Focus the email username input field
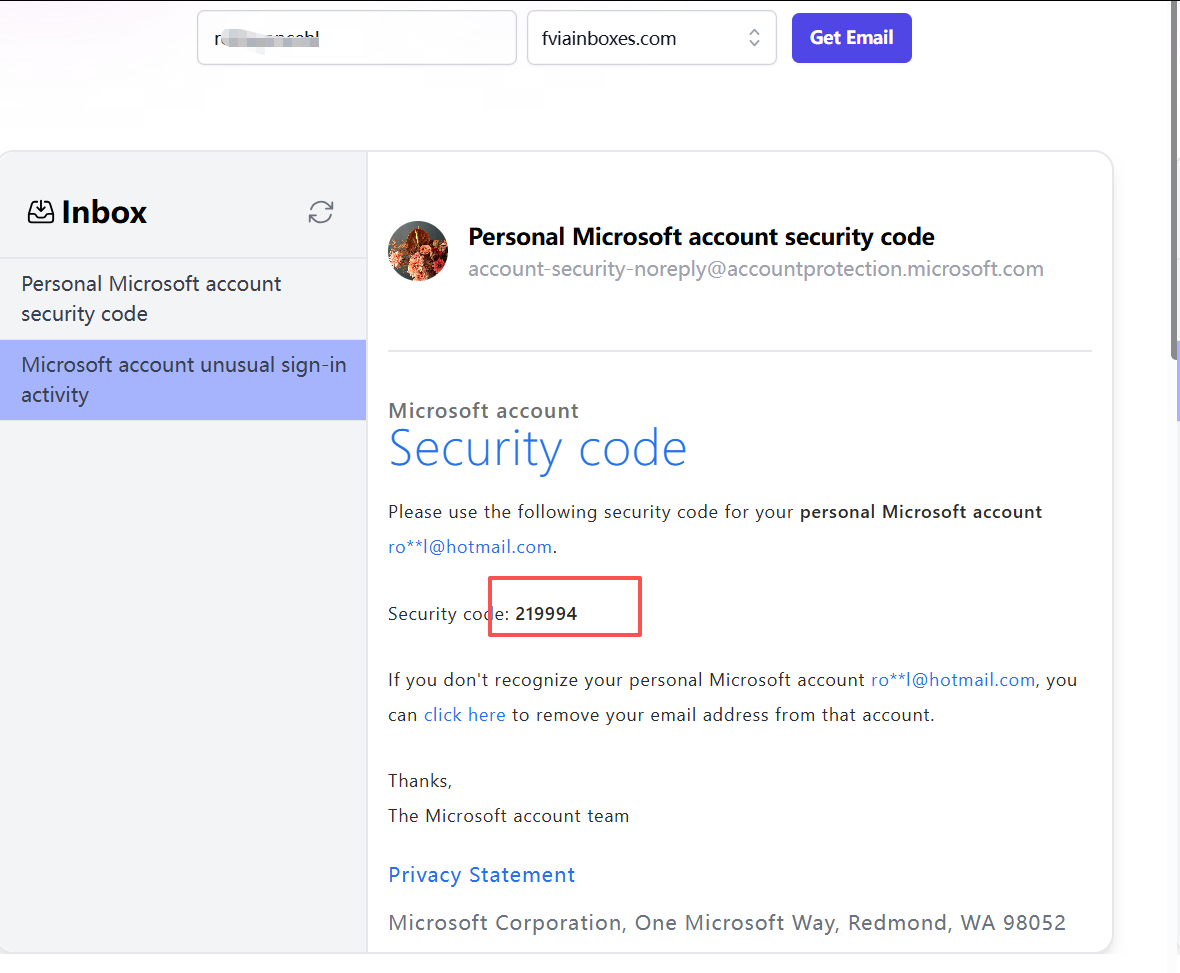Viewport: 1180px width, 973px height. [x=356, y=38]
